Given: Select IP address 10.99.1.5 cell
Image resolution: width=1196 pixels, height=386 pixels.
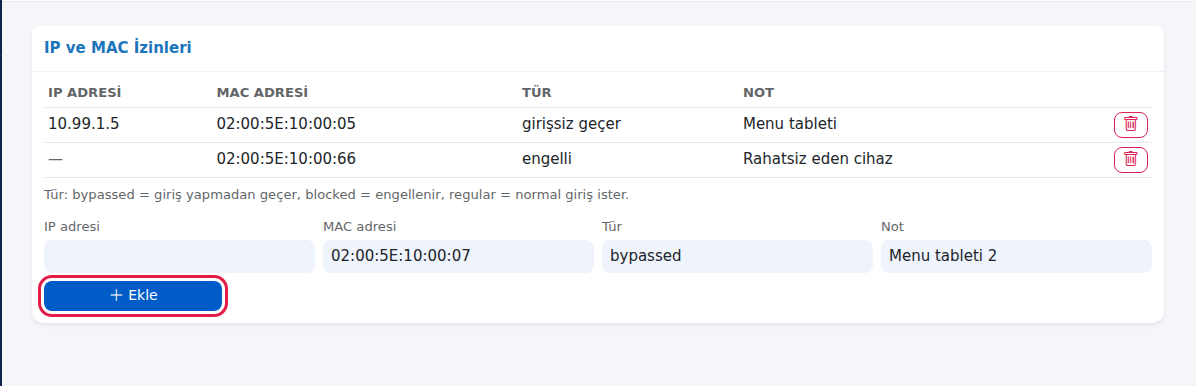Looking at the screenshot, I should tap(84, 124).
